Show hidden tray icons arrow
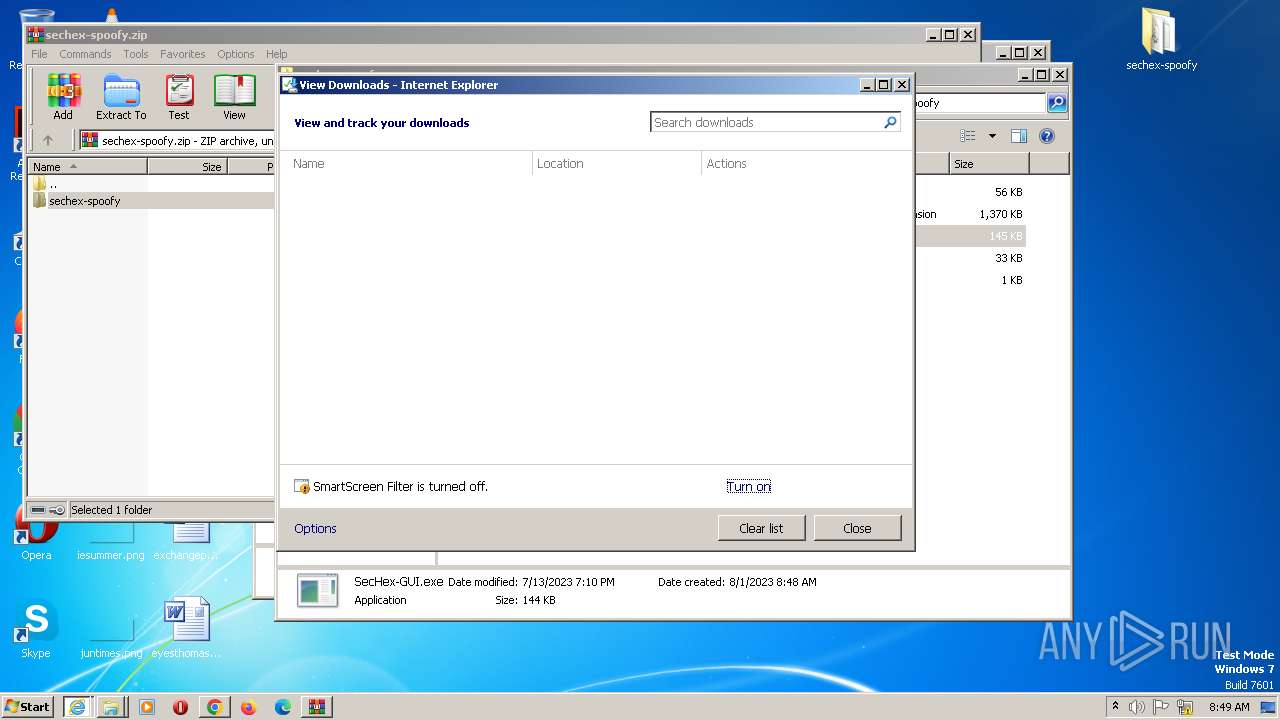1280x720 pixels. coord(1115,706)
